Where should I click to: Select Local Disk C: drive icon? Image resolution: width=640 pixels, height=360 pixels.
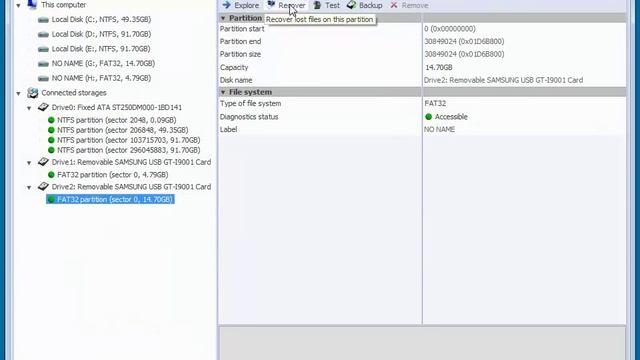coord(43,20)
